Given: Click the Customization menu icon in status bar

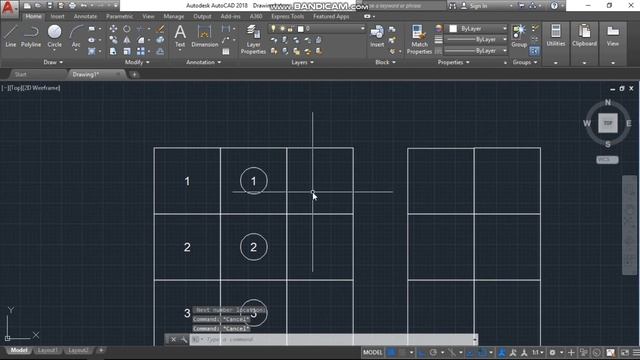Looking at the screenshot, I should pyautogui.click(x=636, y=352).
